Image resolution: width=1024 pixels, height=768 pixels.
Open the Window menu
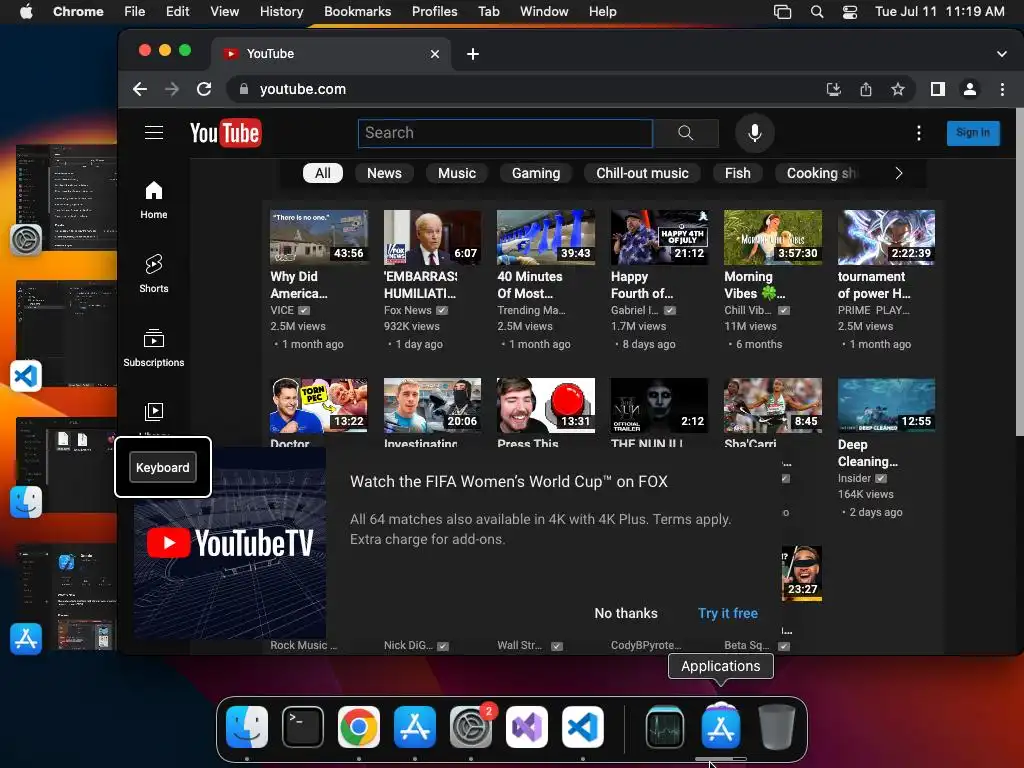(544, 12)
